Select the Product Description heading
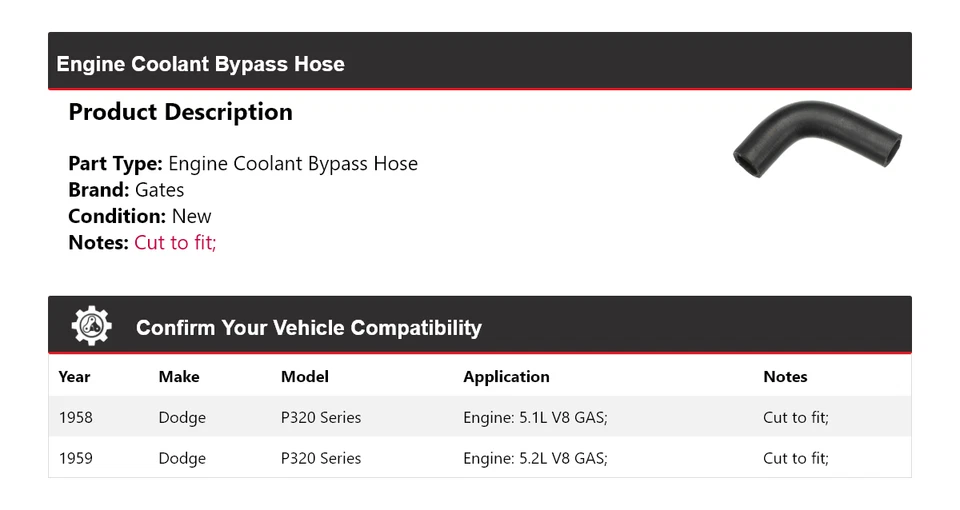The width and height of the screenshot is (960, 510). pos(180,112)
